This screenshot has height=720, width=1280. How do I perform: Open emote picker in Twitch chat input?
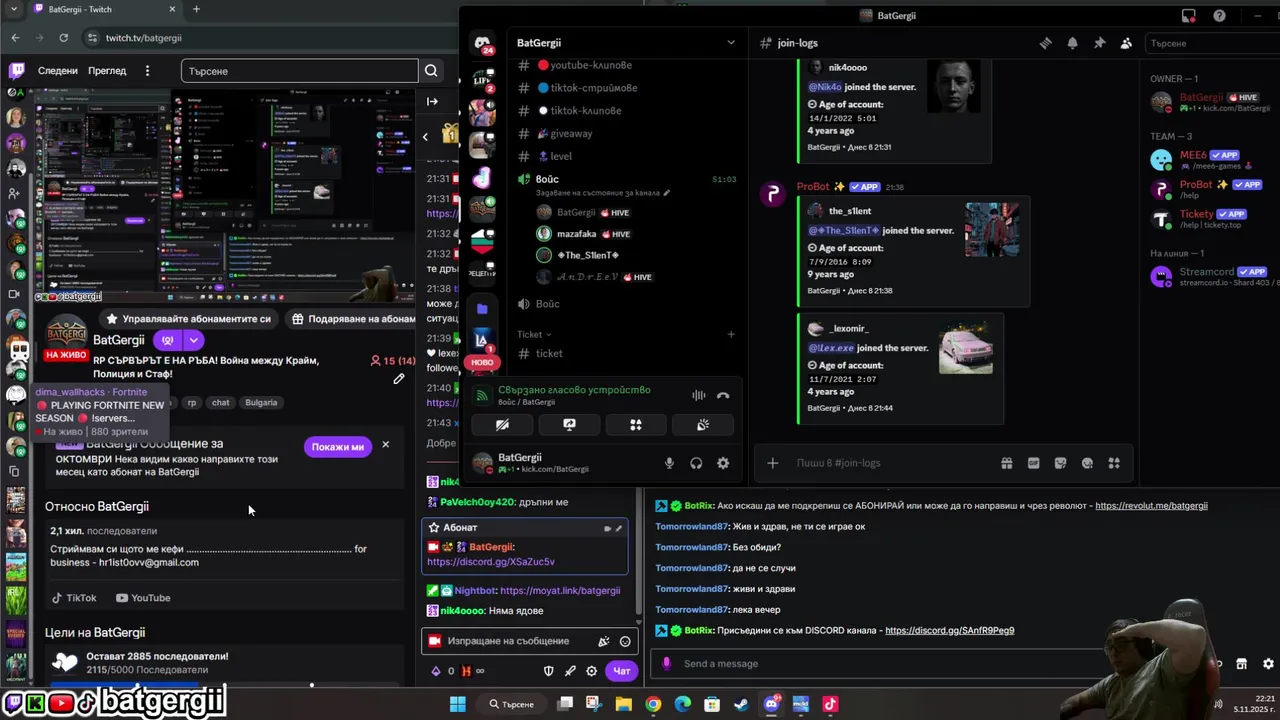(625, 642)
